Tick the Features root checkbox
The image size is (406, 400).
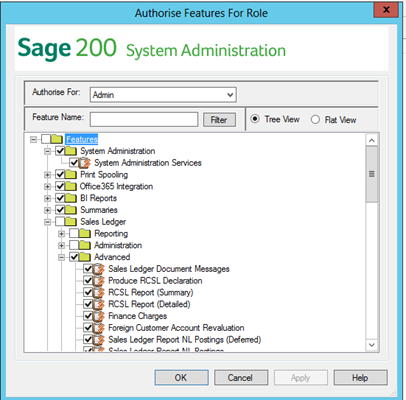coord(46,139)
